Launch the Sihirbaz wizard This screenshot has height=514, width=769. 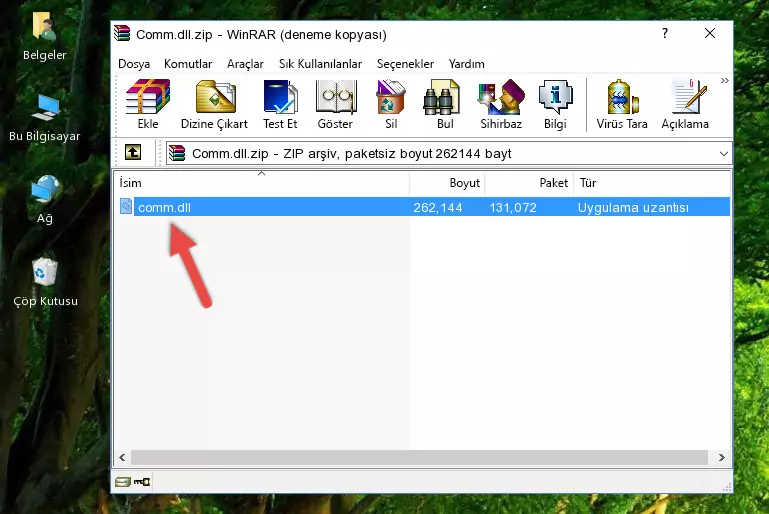501,104
